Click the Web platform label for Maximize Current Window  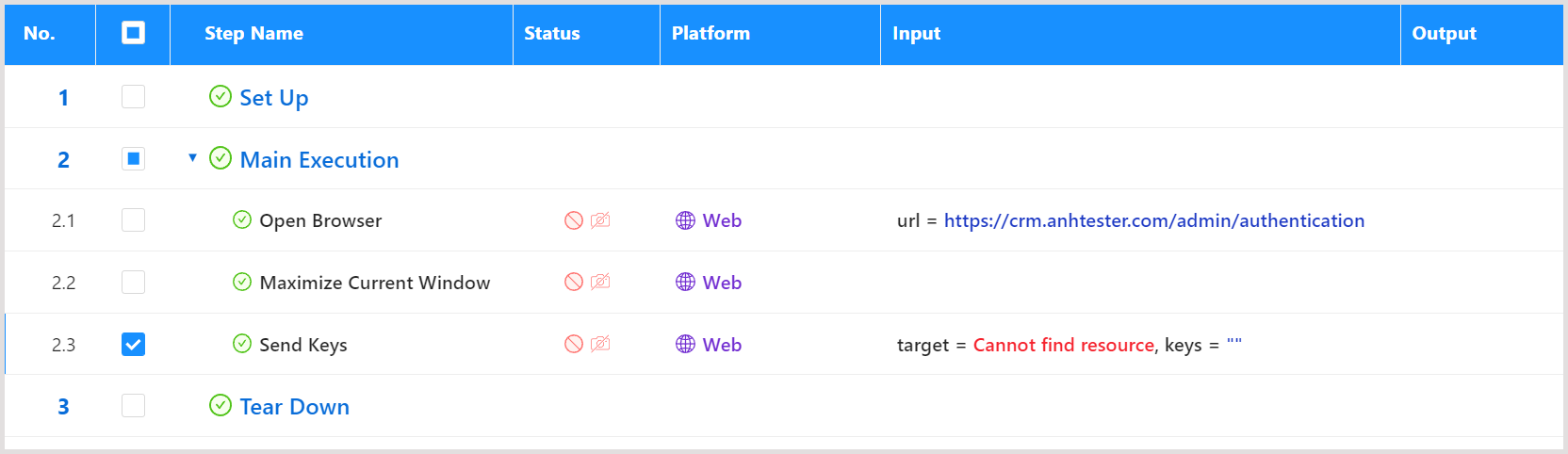coord(722,283)
